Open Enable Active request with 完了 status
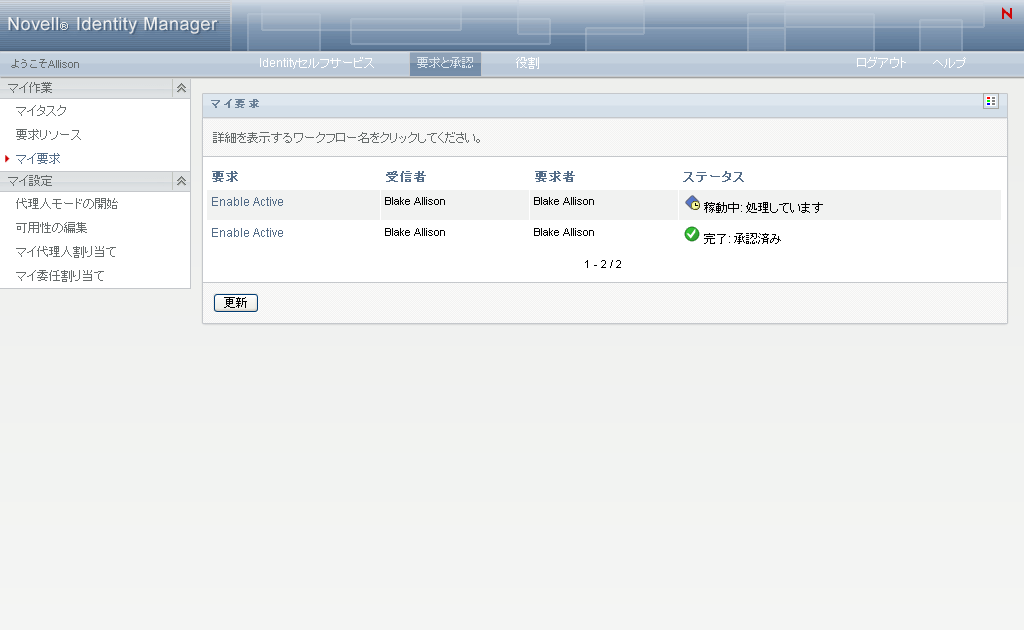1024x630 pixels. coord(247,232)
